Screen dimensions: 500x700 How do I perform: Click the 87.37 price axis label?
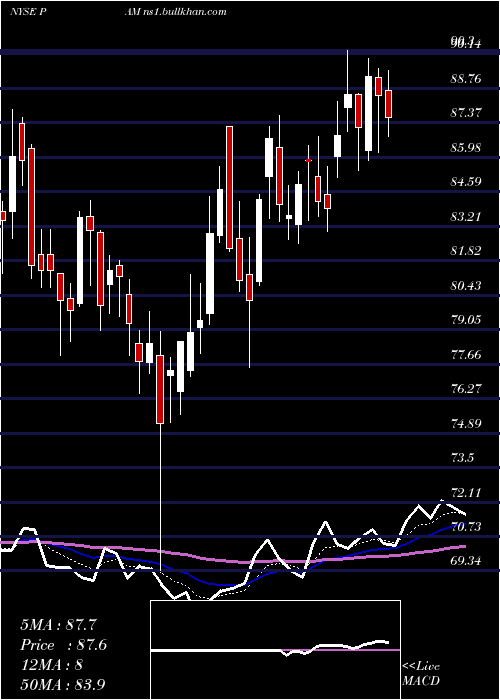467,113
